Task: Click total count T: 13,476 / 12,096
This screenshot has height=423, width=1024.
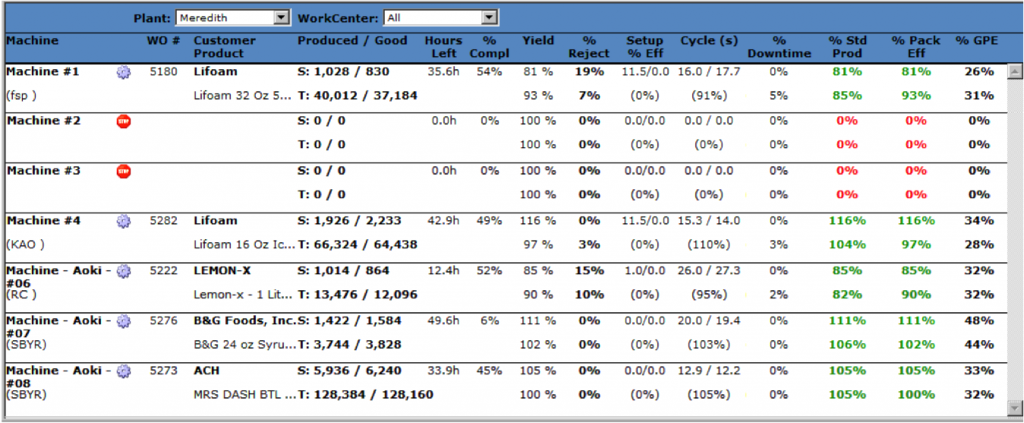Action: tap(357, 295)
